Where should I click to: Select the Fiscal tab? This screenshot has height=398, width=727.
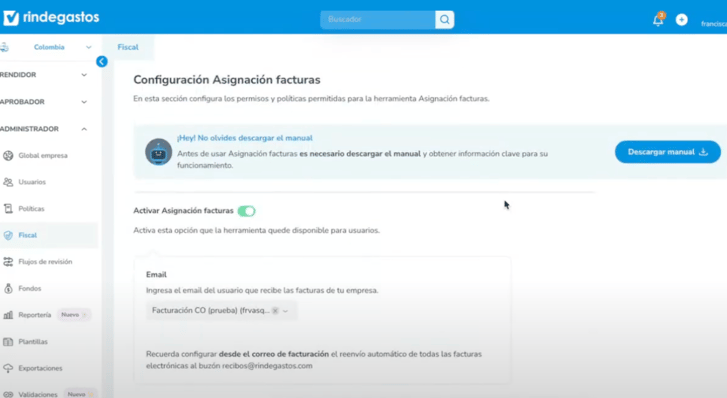(128, 47)
